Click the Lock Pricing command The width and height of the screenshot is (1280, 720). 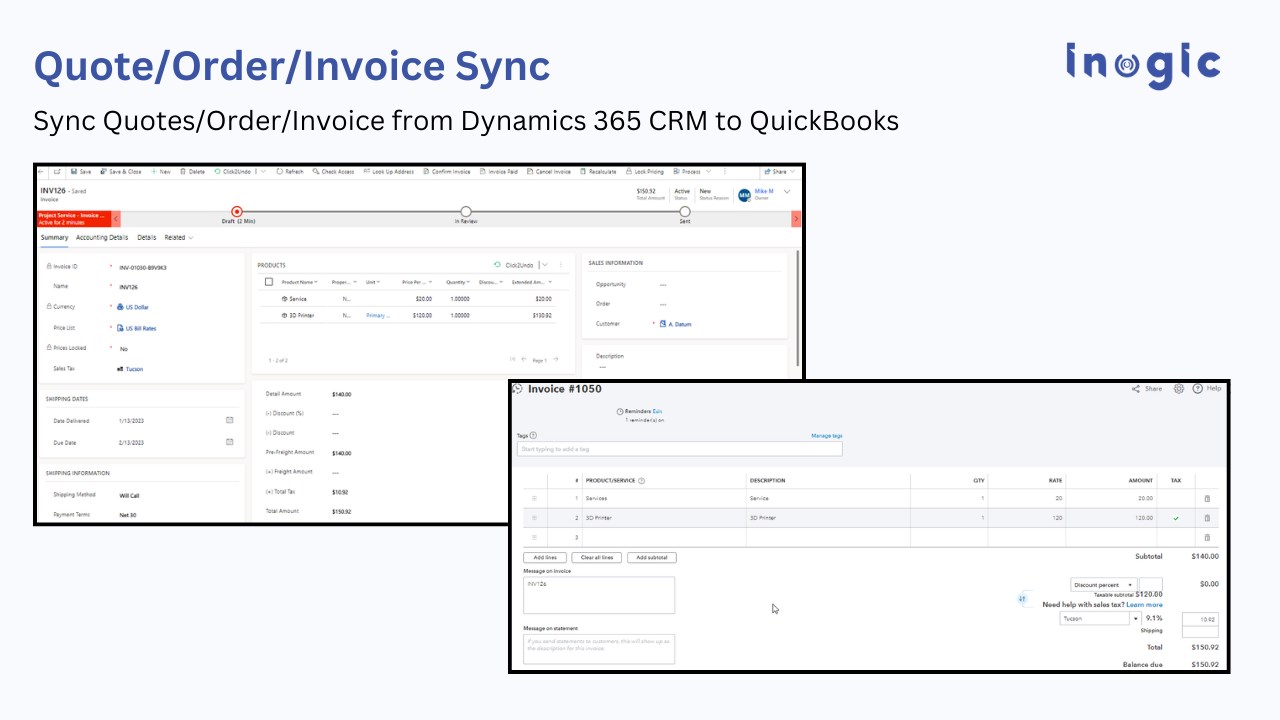point(644,171)
